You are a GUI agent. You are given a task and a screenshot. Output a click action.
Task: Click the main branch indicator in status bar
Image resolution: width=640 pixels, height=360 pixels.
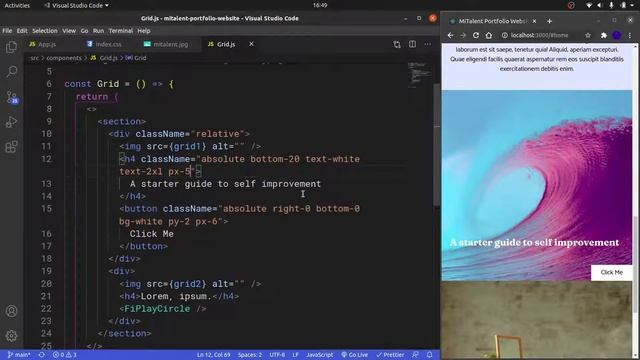coord(19,355)
